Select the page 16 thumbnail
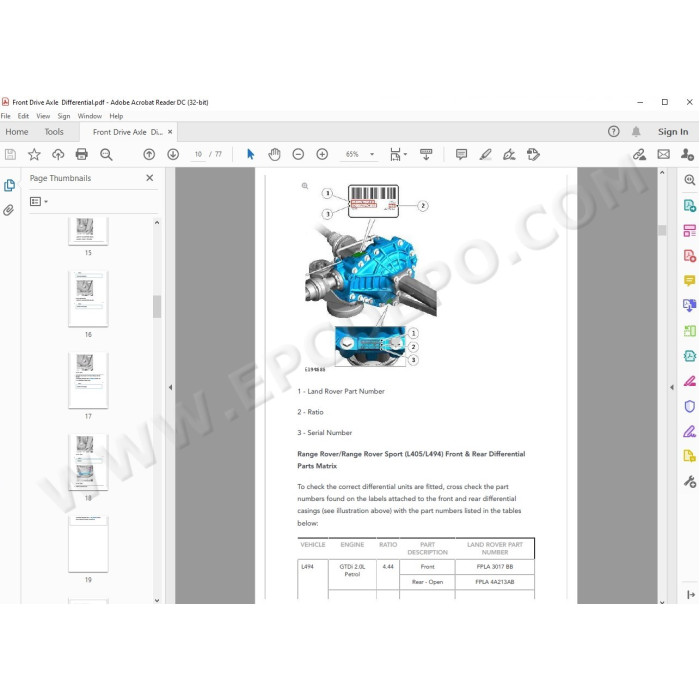This screenshot has height=700, width=700. click(88, 299)
